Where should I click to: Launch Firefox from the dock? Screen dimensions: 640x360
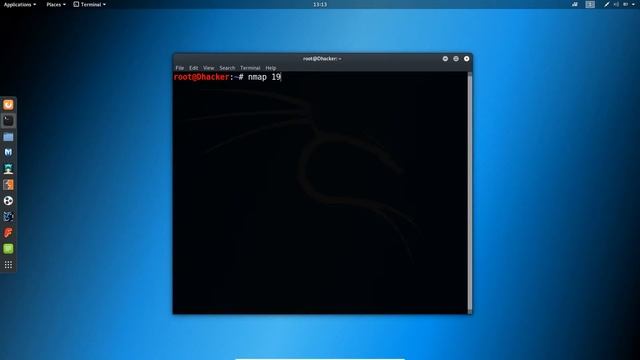[8, 105]
